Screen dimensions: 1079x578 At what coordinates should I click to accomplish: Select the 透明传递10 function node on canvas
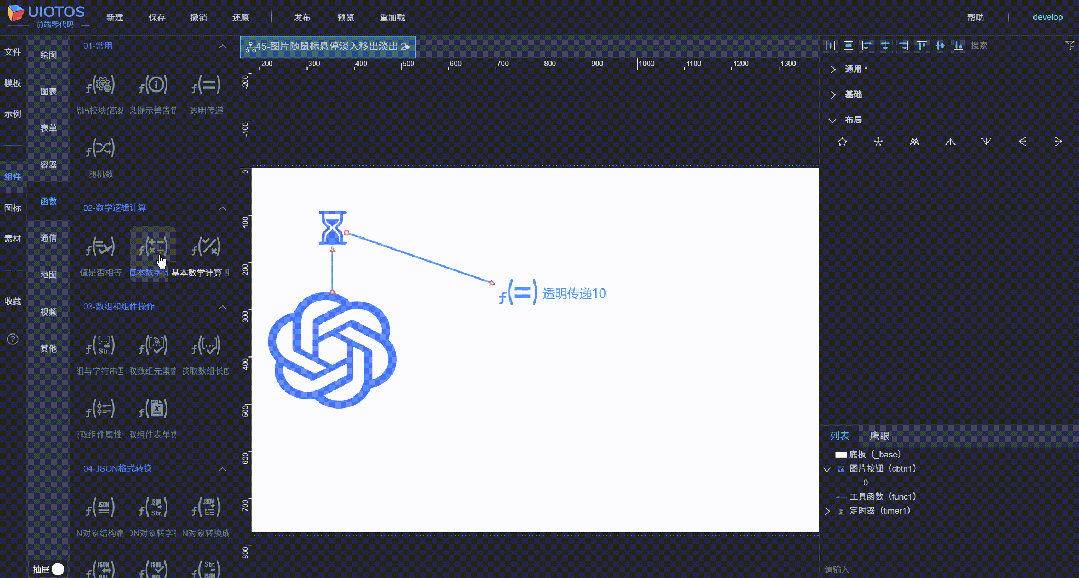click(x=553, y=294)
